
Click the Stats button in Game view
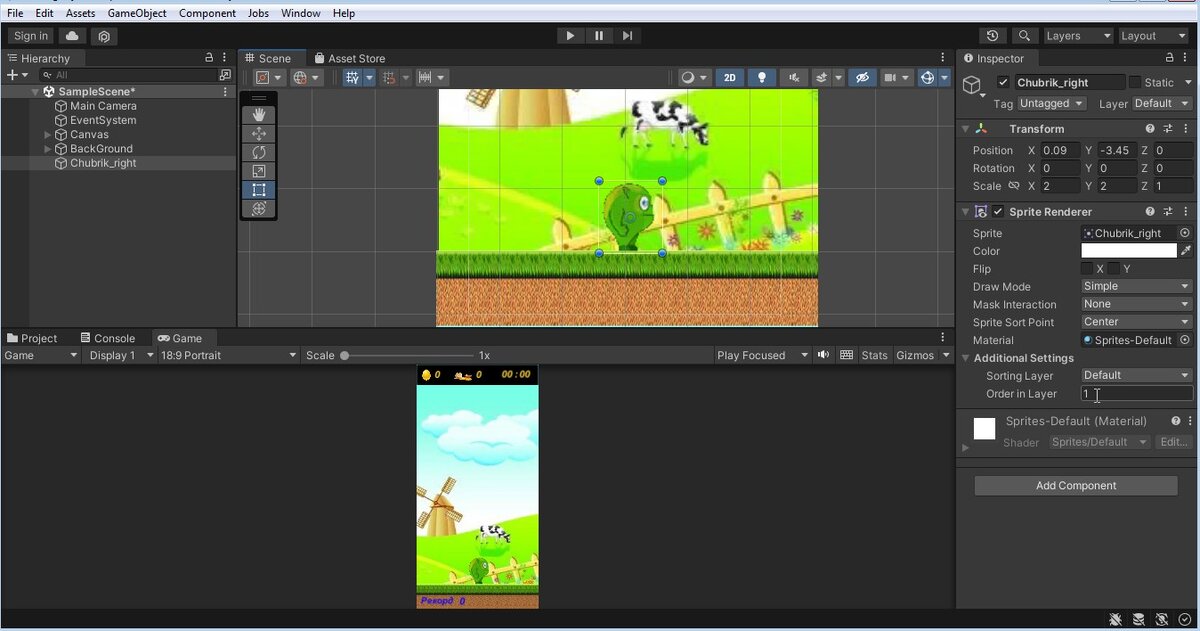pos(874,355)
